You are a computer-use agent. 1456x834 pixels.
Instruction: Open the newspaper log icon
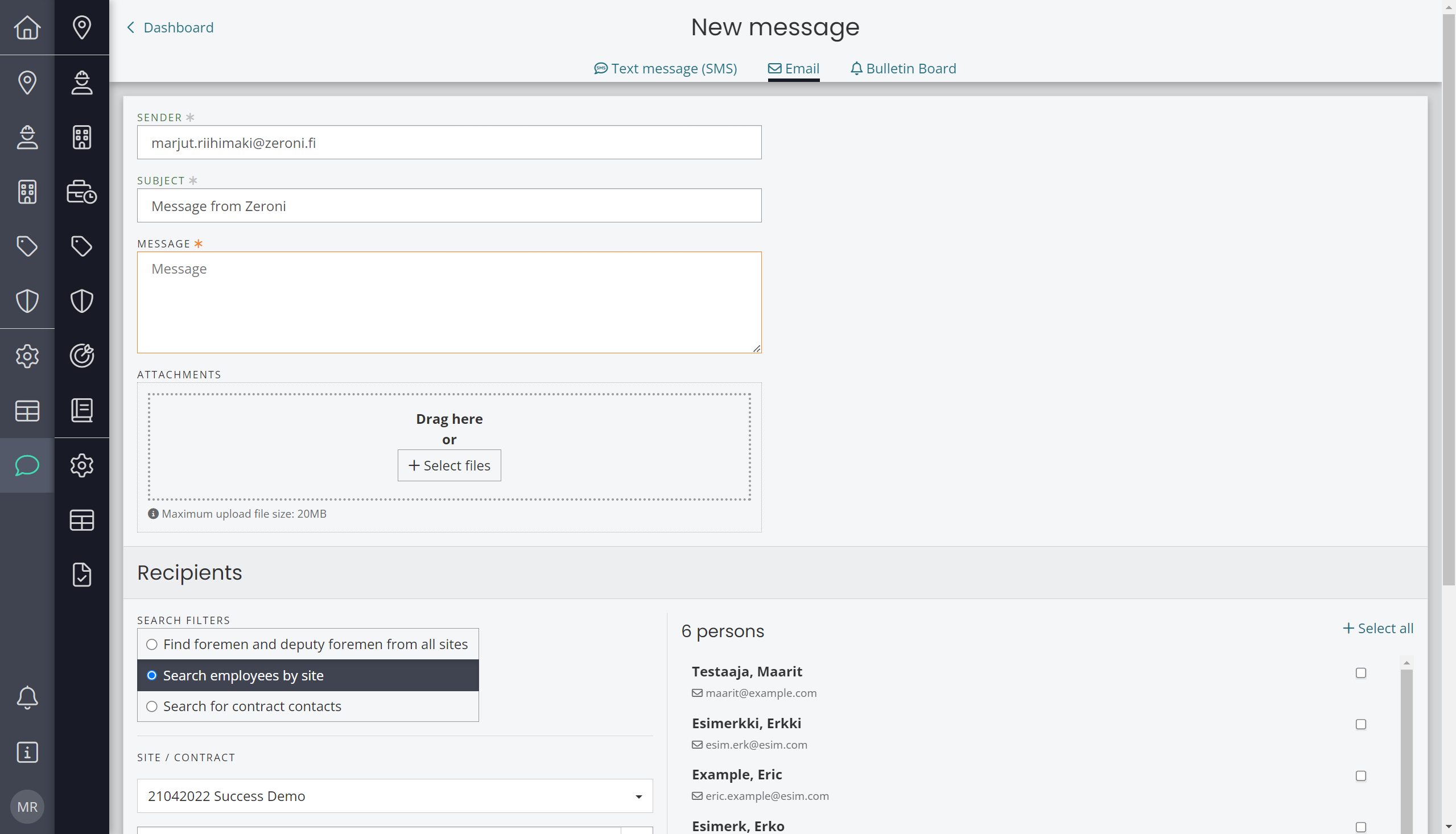(x=82, y=410)
